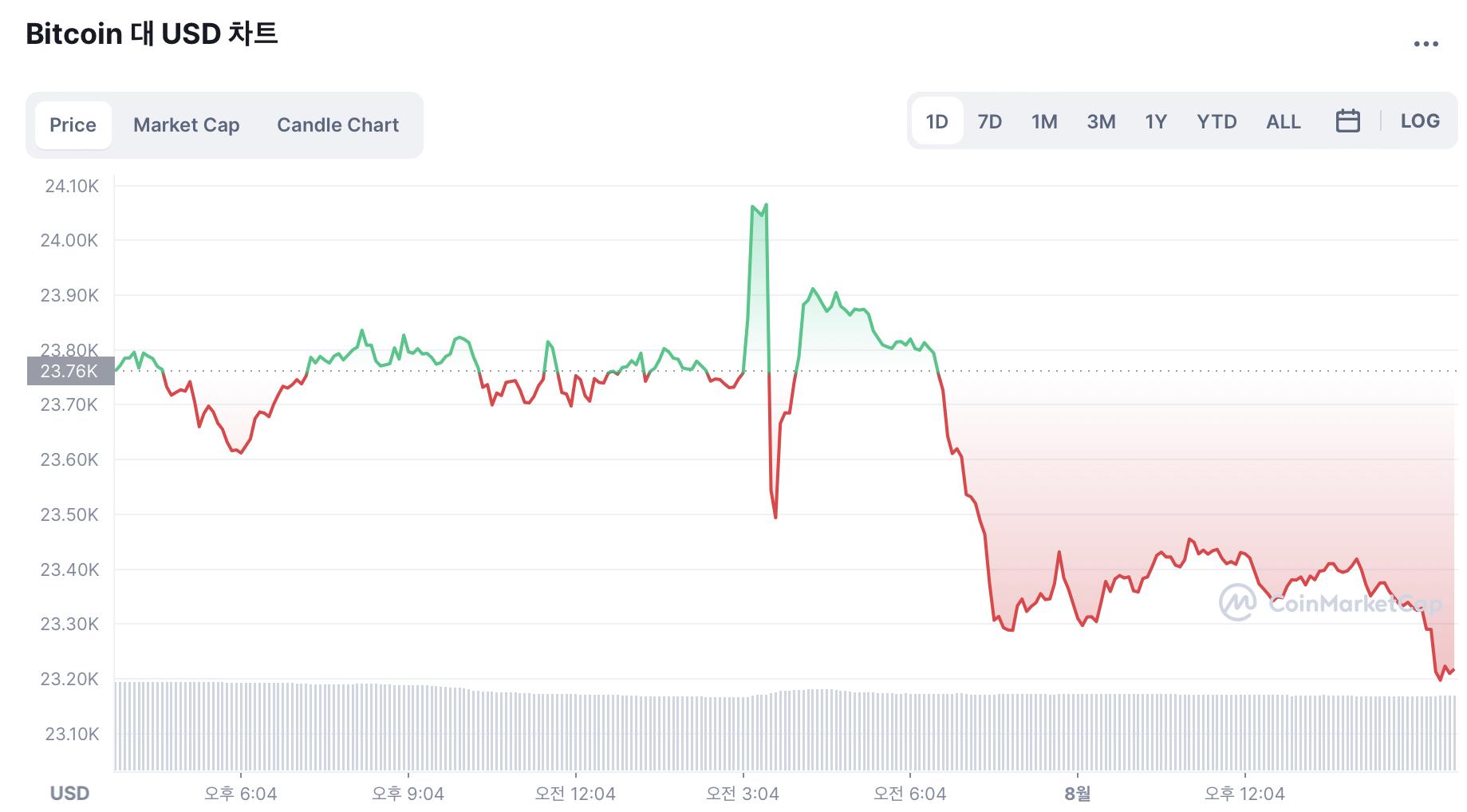Image resolution: width=1467 pixels, height=812 pixels.
Task: Select the 7D time range
Action: [x=989, y=121]
